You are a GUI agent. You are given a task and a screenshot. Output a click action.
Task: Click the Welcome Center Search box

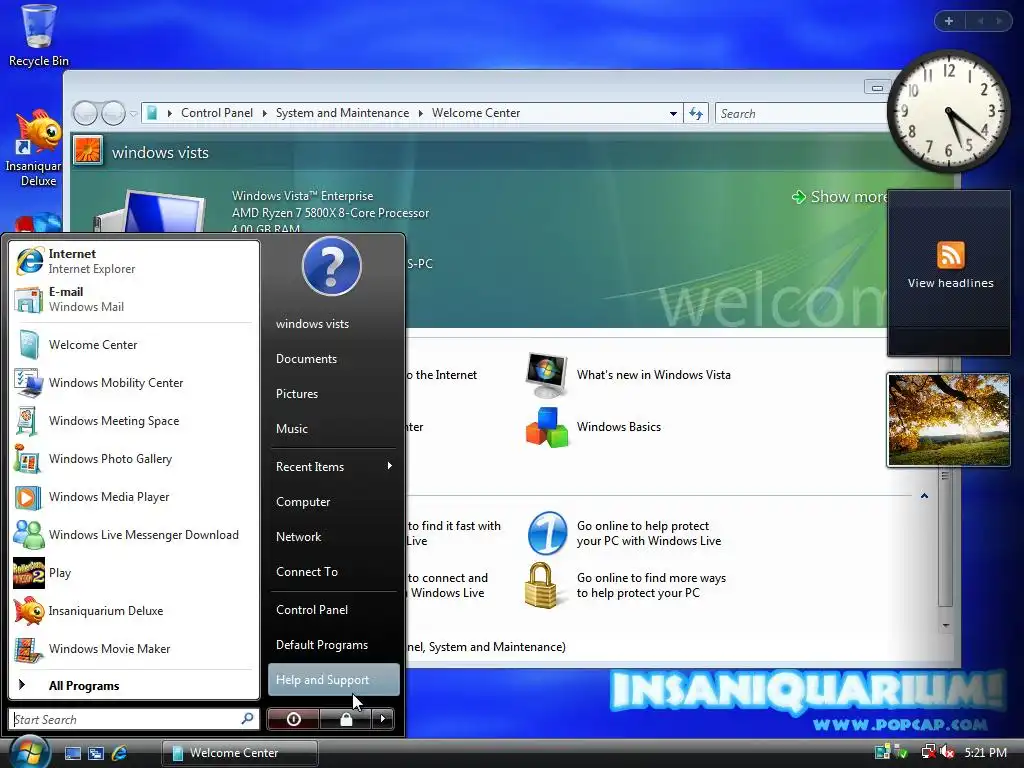tap(802, 114)
